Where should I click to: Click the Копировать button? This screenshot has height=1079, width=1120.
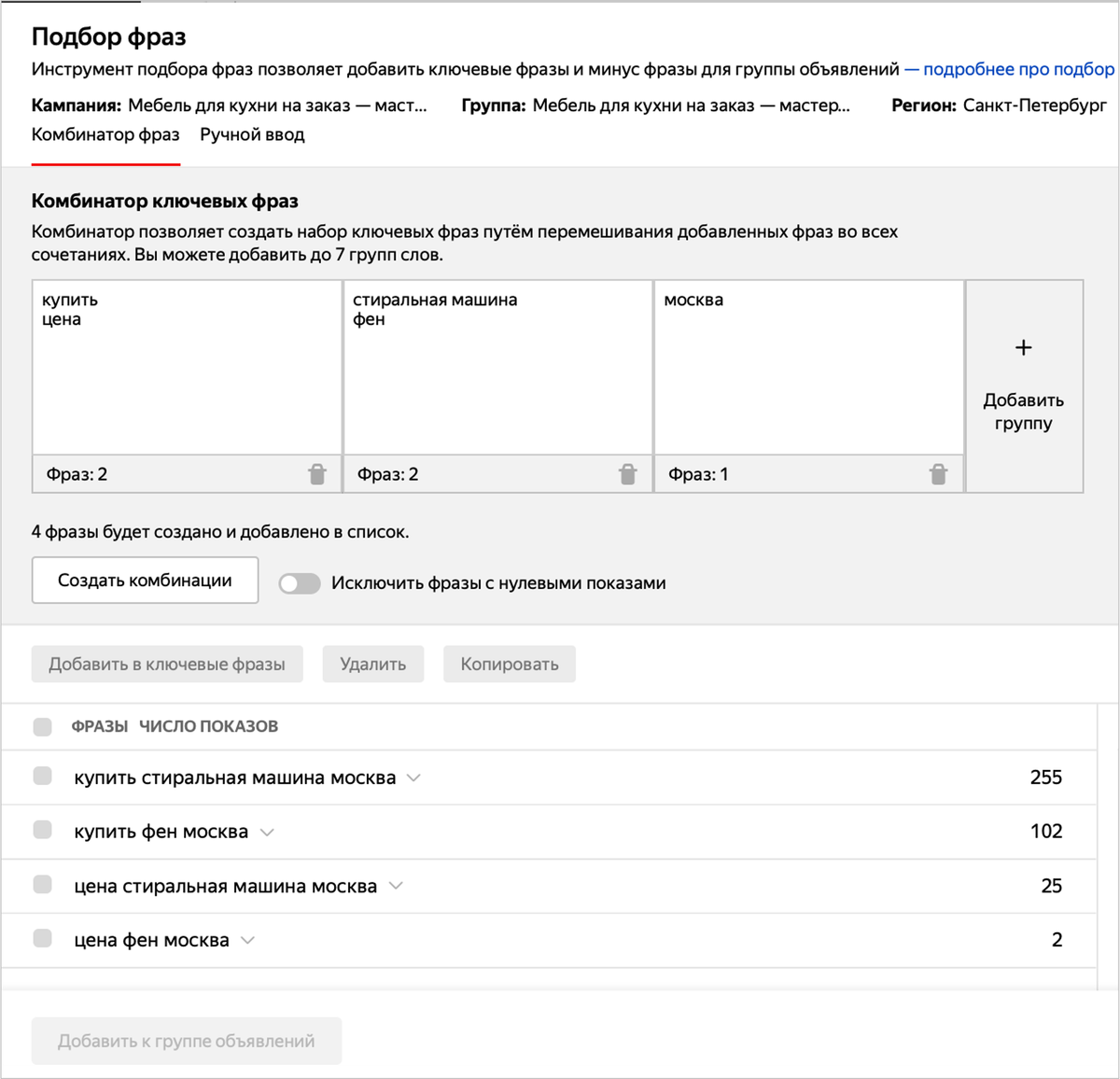click(x=510, y=665)
